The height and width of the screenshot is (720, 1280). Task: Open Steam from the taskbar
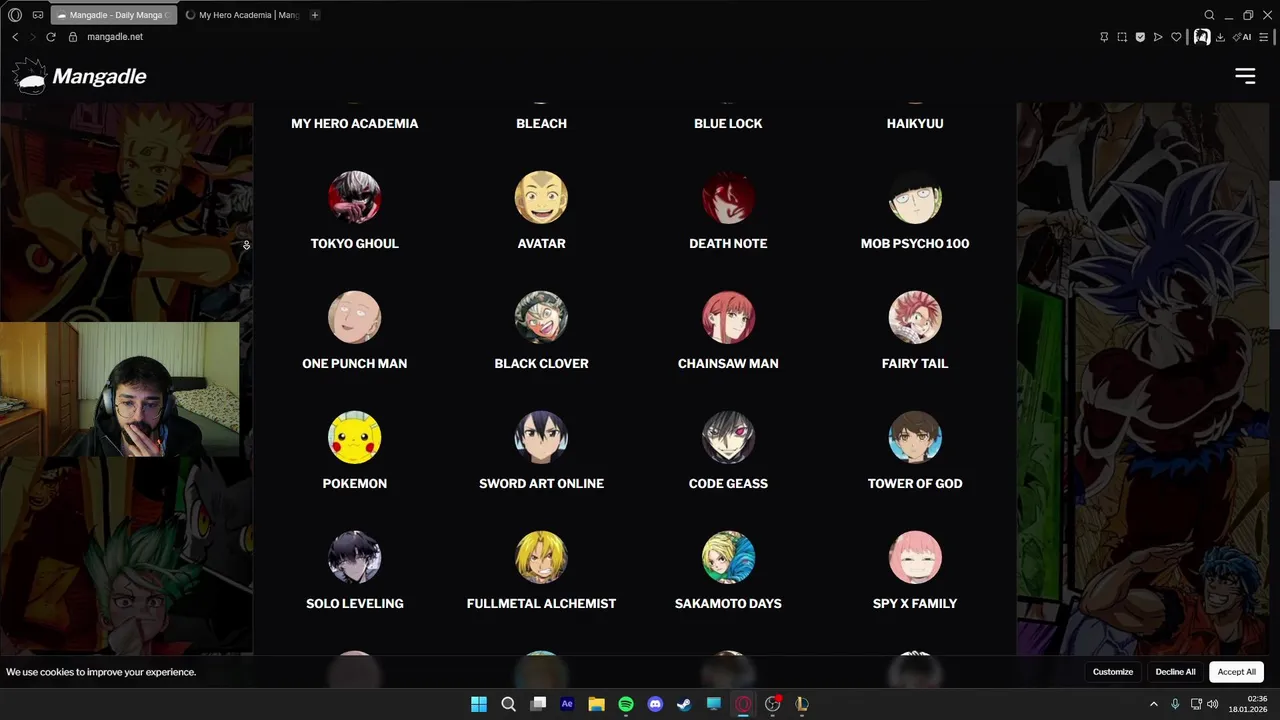(684, 704)
